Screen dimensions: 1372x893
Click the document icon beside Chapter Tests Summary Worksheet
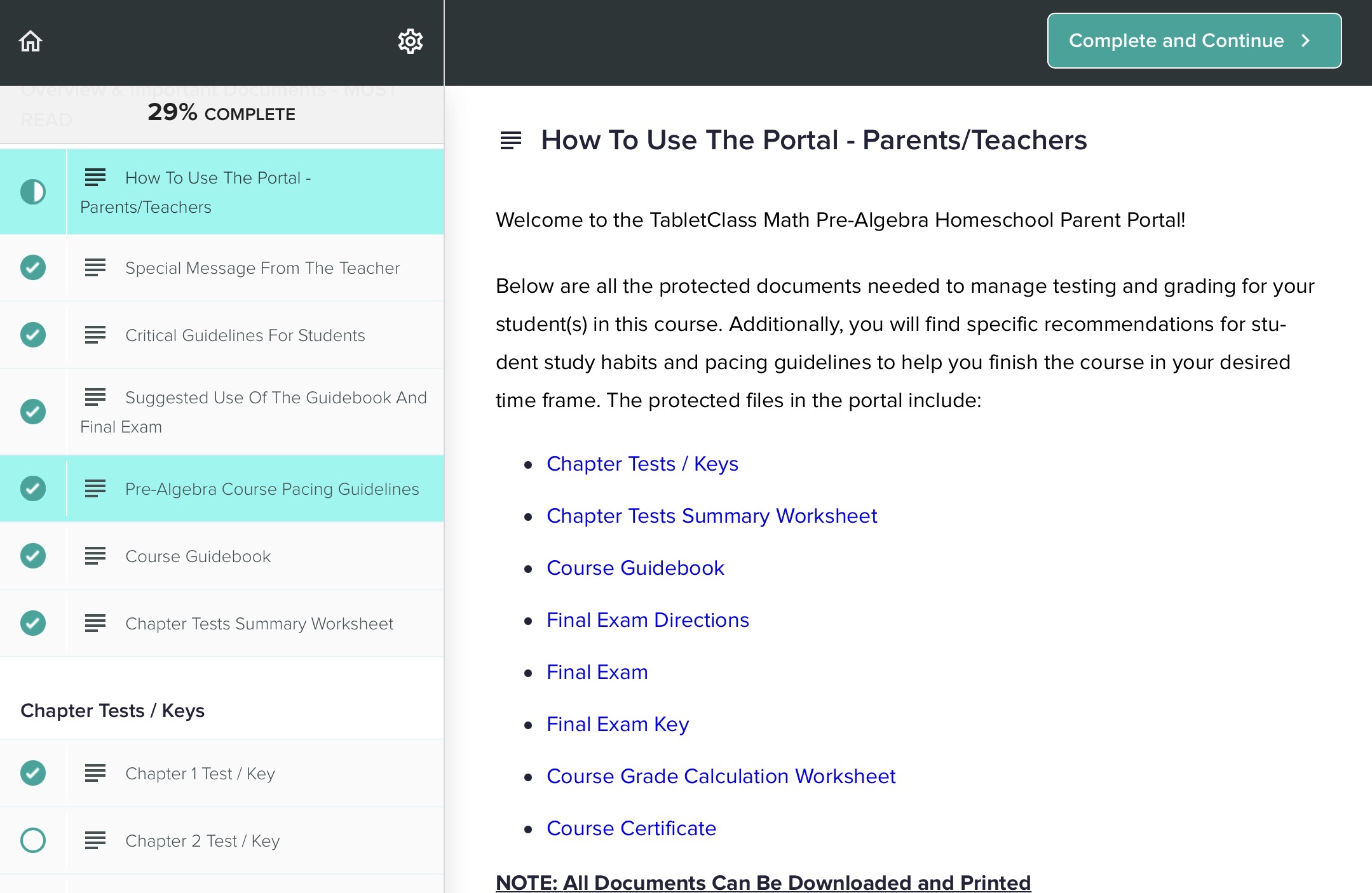click(x=95, y=624)
